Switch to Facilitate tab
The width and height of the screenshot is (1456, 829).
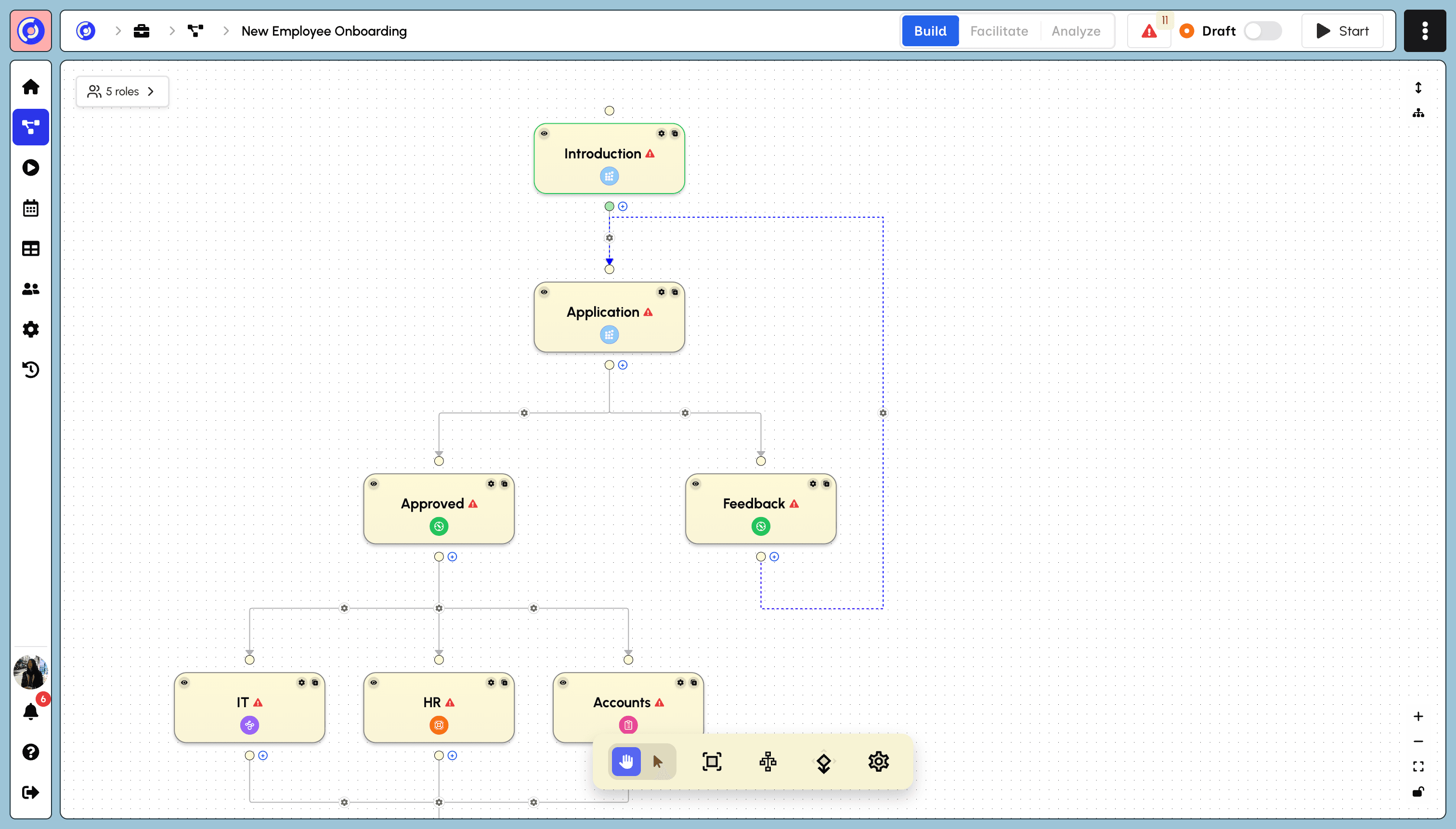1000,31
